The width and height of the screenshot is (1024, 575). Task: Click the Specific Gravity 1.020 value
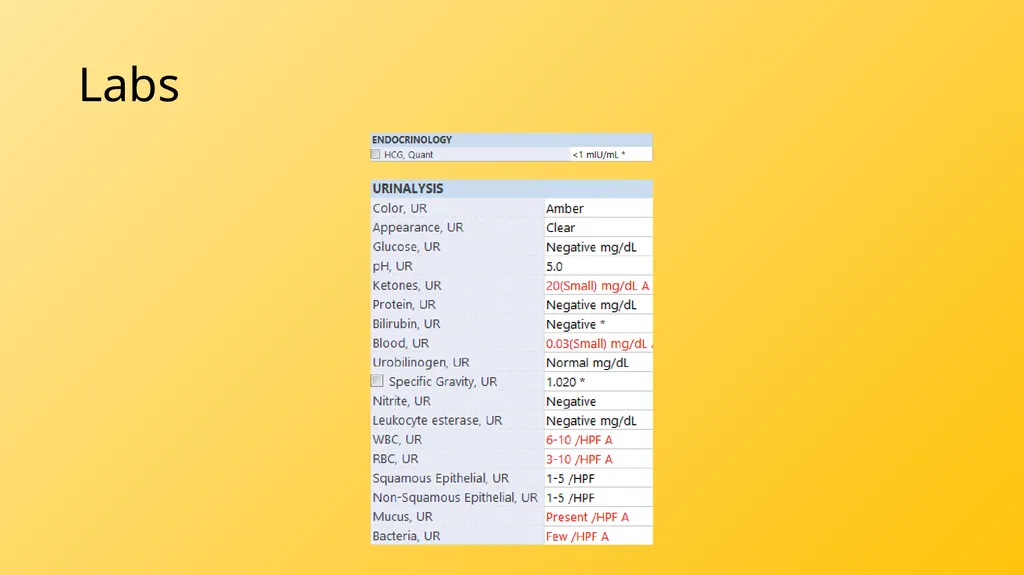[566, 382]
